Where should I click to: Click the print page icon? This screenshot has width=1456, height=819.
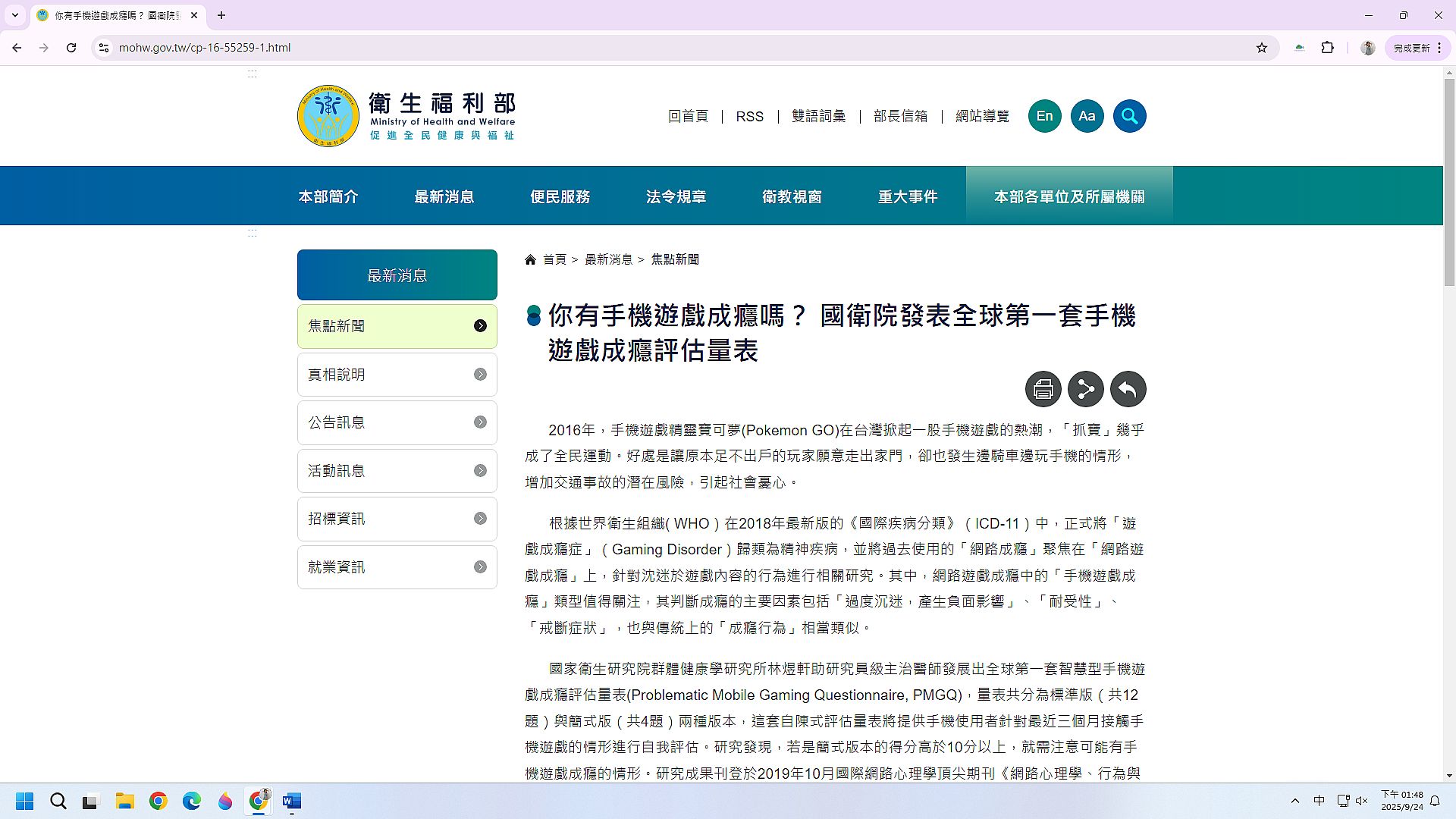[1043, 389]
